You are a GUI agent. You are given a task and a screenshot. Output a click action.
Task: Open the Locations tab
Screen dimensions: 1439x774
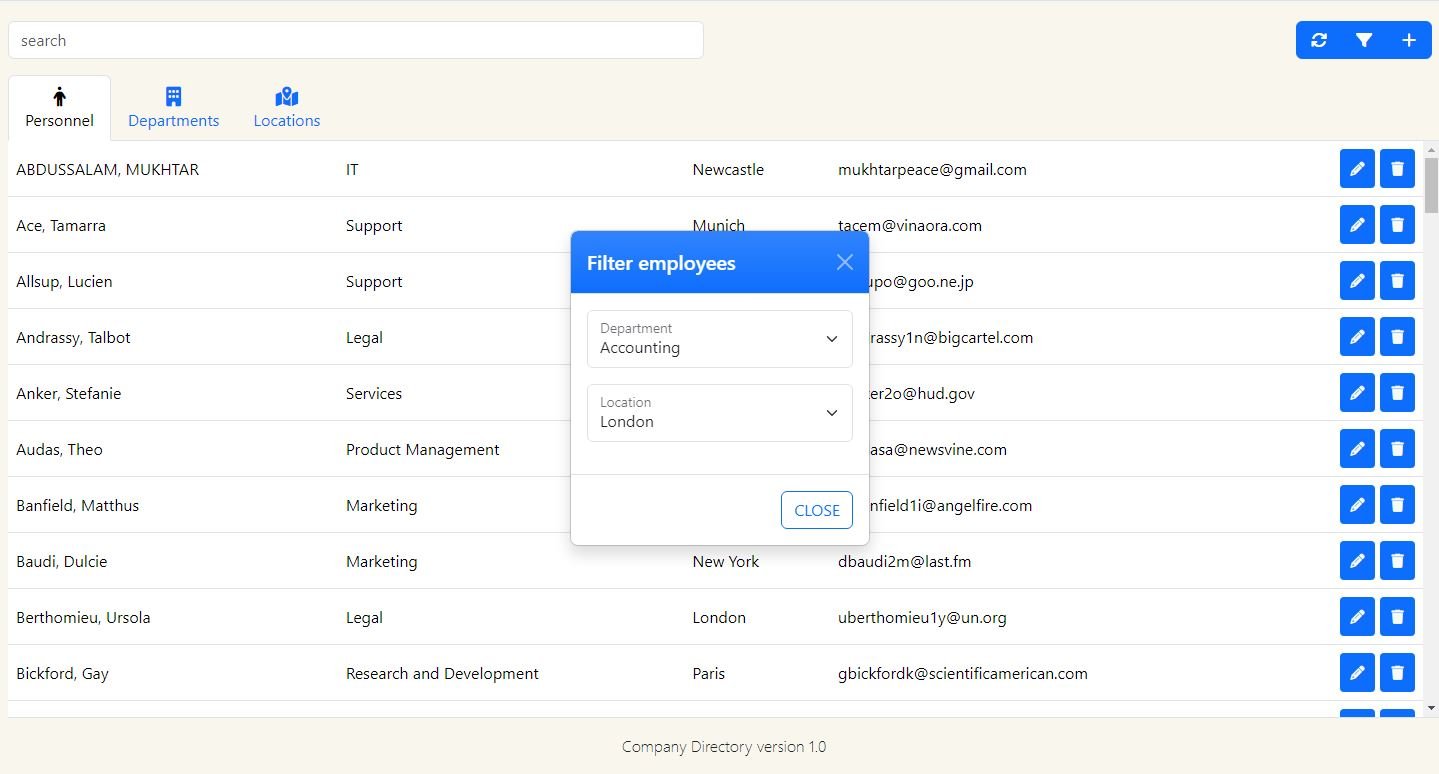coord(287,108)
